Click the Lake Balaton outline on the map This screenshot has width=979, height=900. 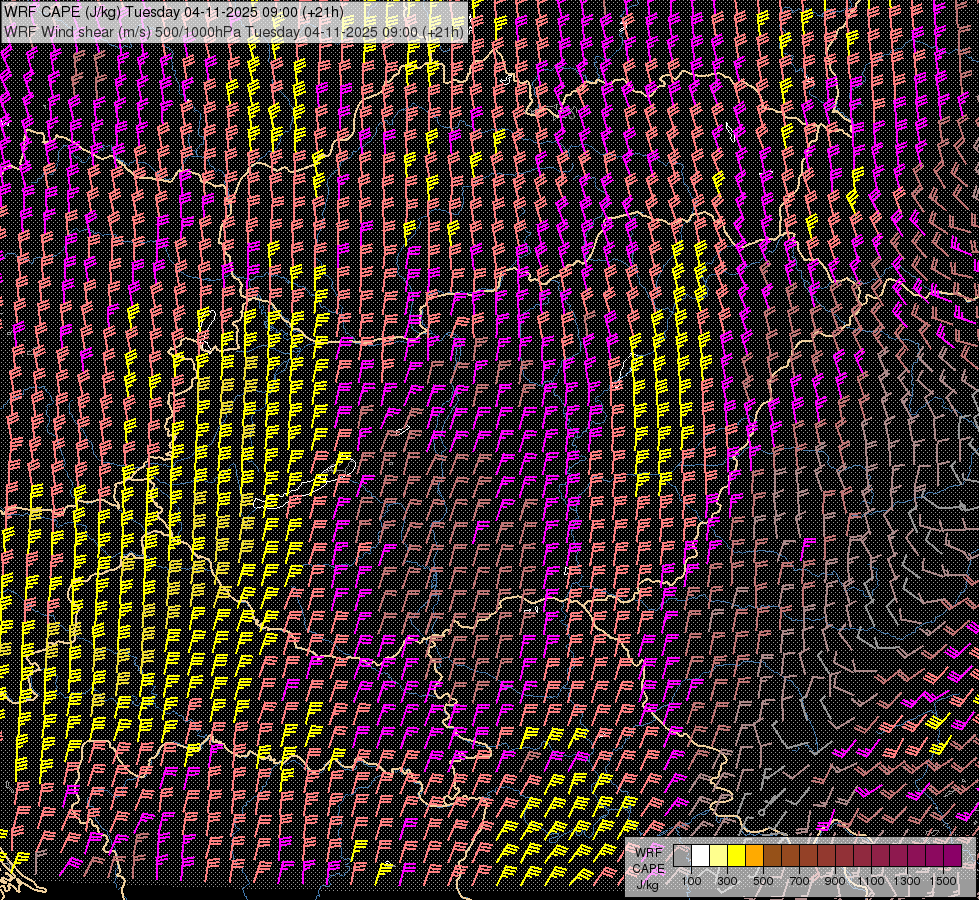point(305,484)
